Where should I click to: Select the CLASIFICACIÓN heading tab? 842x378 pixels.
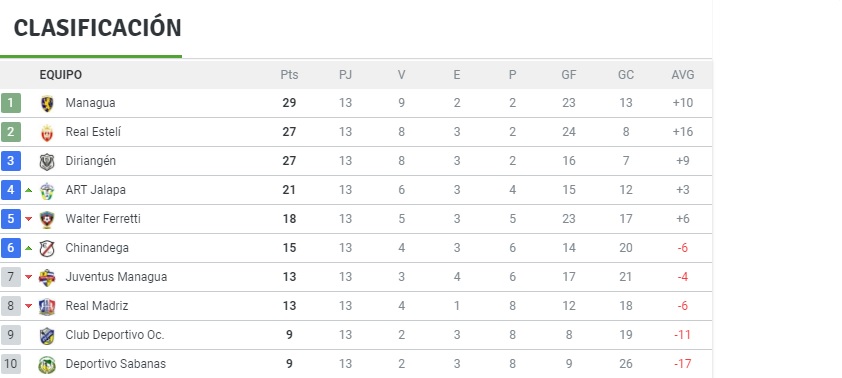[97, 28]
